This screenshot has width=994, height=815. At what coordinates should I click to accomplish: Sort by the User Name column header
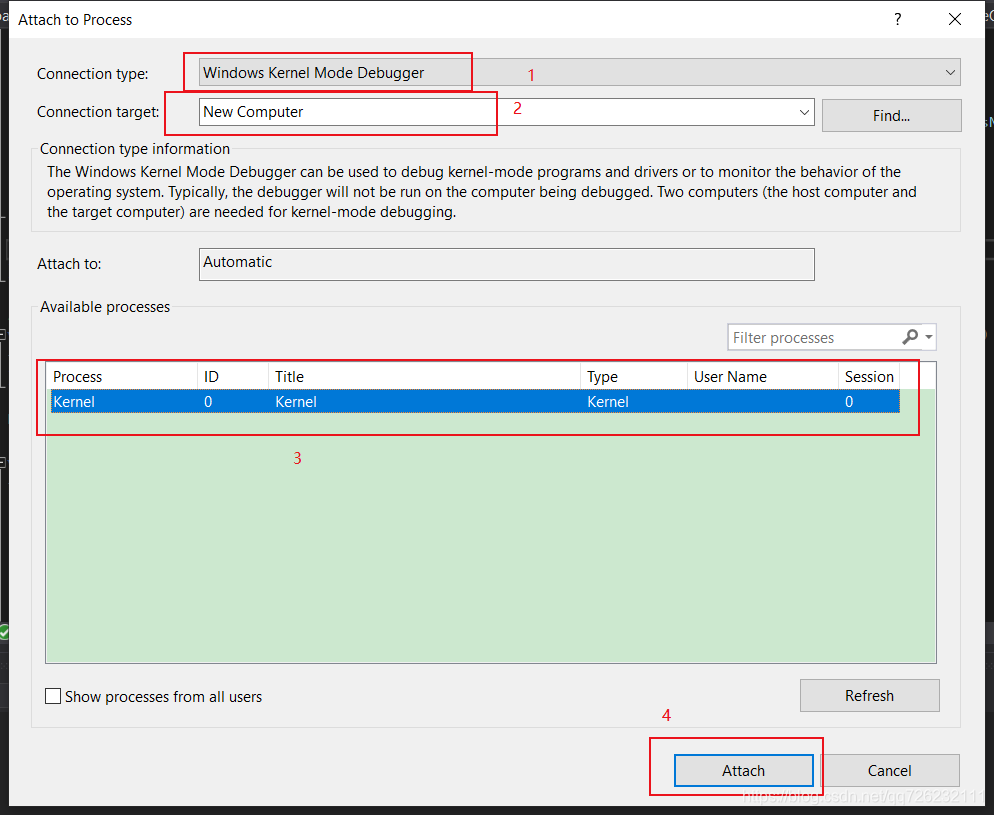[763, 376]
